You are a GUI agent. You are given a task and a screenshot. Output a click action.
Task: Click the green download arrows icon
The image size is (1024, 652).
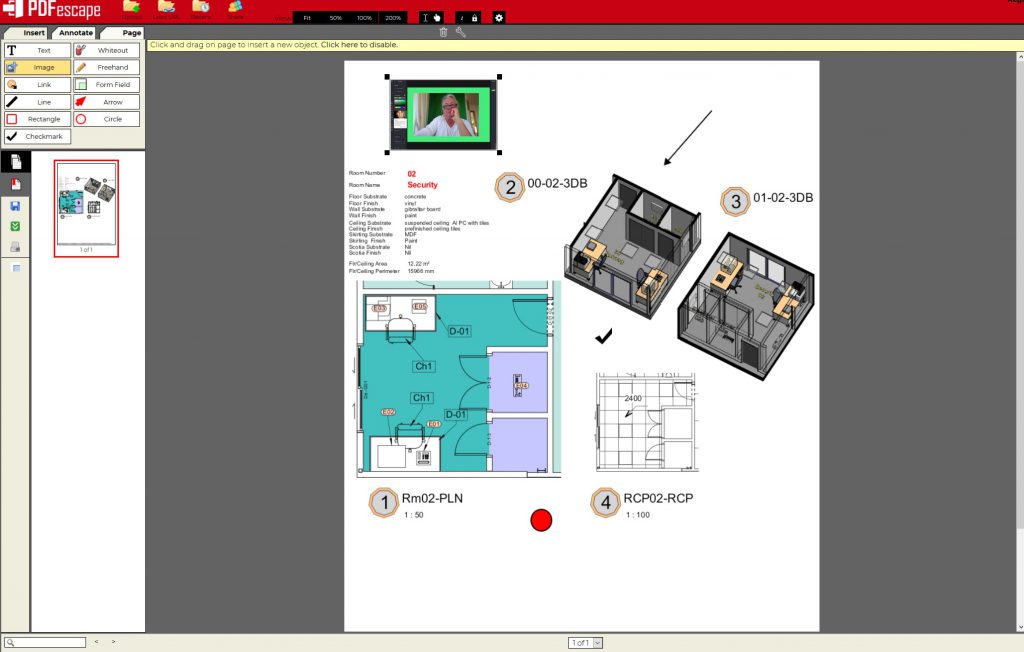(15, 226)
